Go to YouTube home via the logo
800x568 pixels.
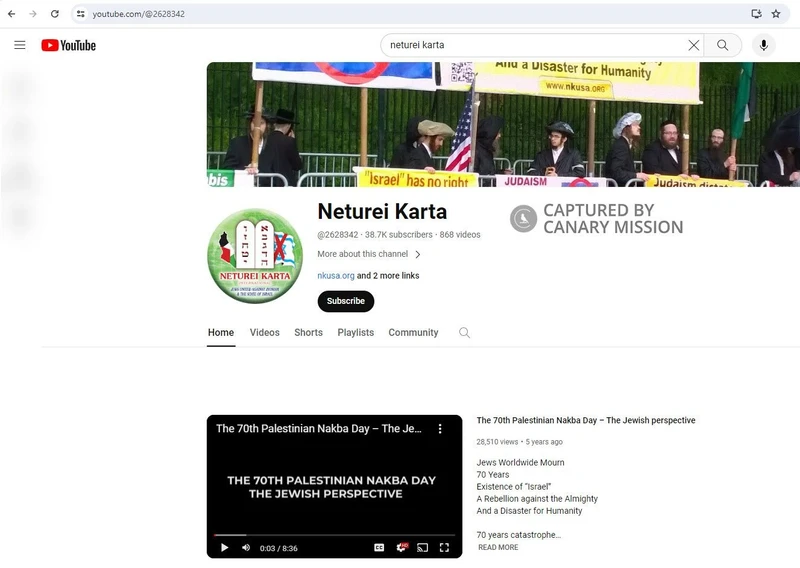pos(68,45)
